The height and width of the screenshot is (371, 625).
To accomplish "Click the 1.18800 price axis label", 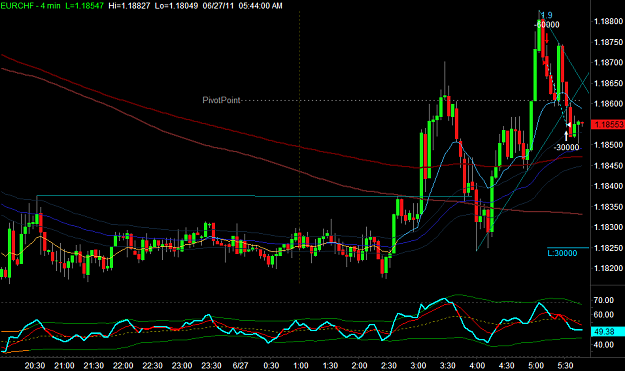I will click(608, 22).
